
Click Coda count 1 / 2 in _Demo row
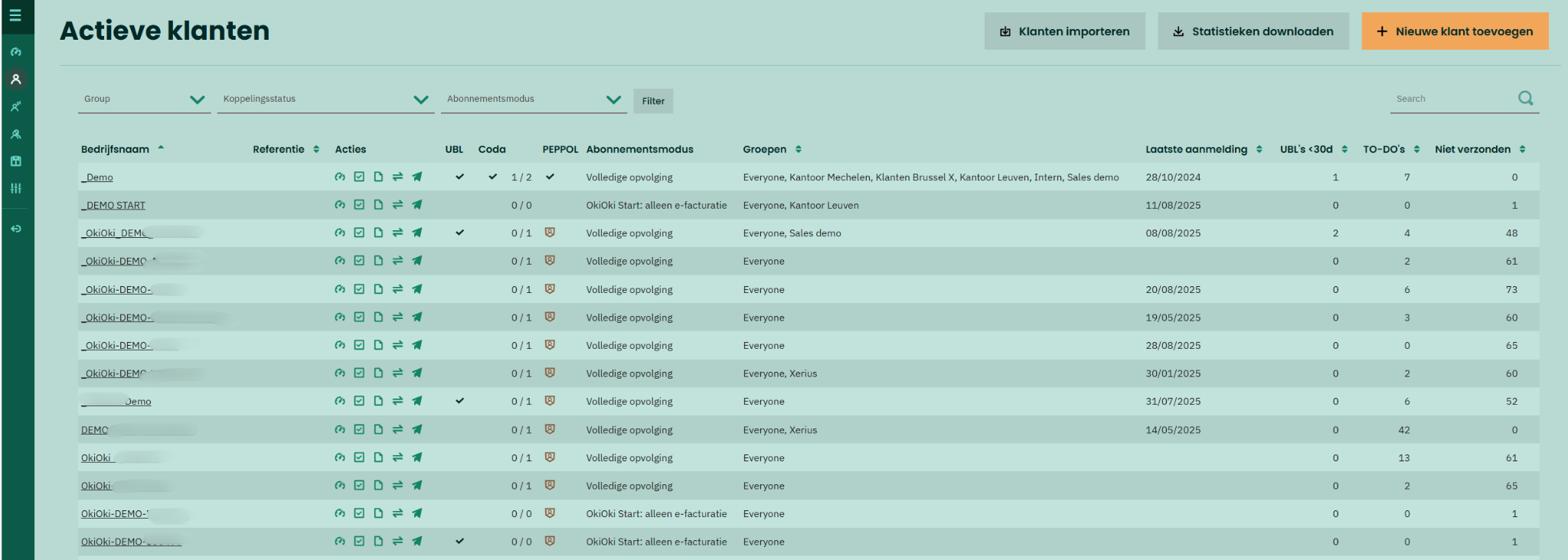click(x=521, y=177)
